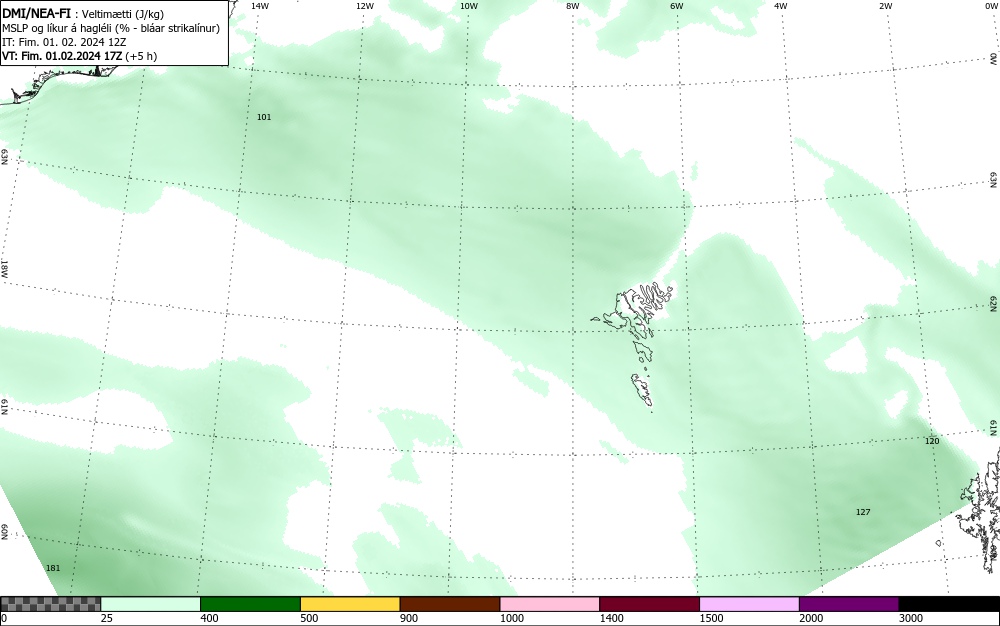Click the brown 900-1000 legend swatch
This screenshot has width=1000, height=626.
tap(450, 604)
